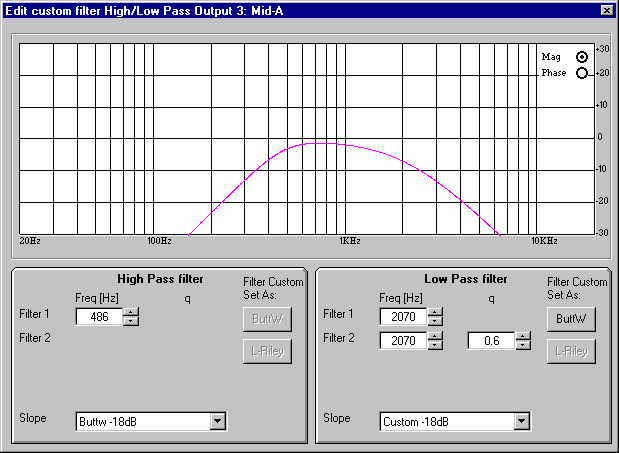Select the Mag radio button
619x453 pixels.
[x=581, y=57]
